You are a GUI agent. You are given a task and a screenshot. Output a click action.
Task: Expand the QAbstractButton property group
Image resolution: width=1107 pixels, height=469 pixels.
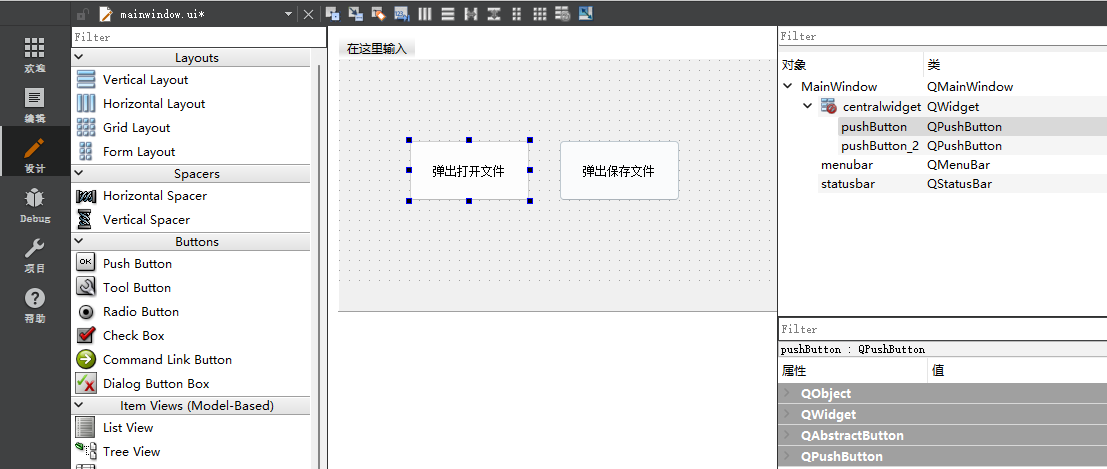click(x=786, y=435)
